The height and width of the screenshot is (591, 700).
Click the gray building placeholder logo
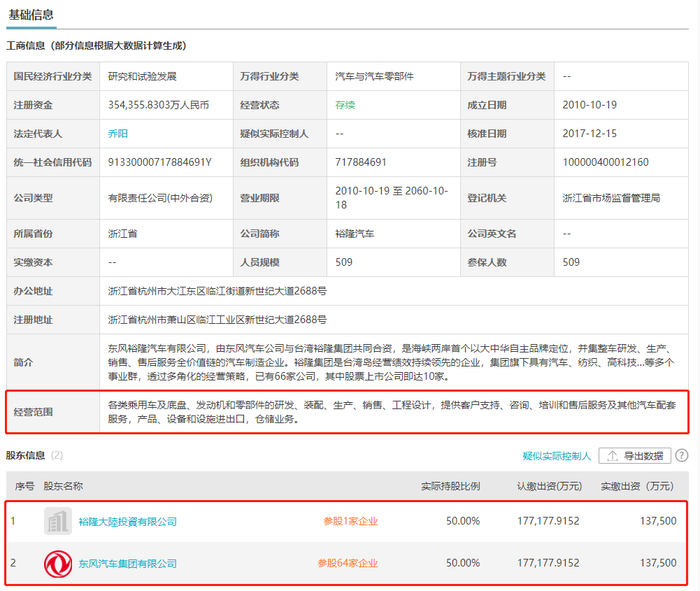point(58,521)
